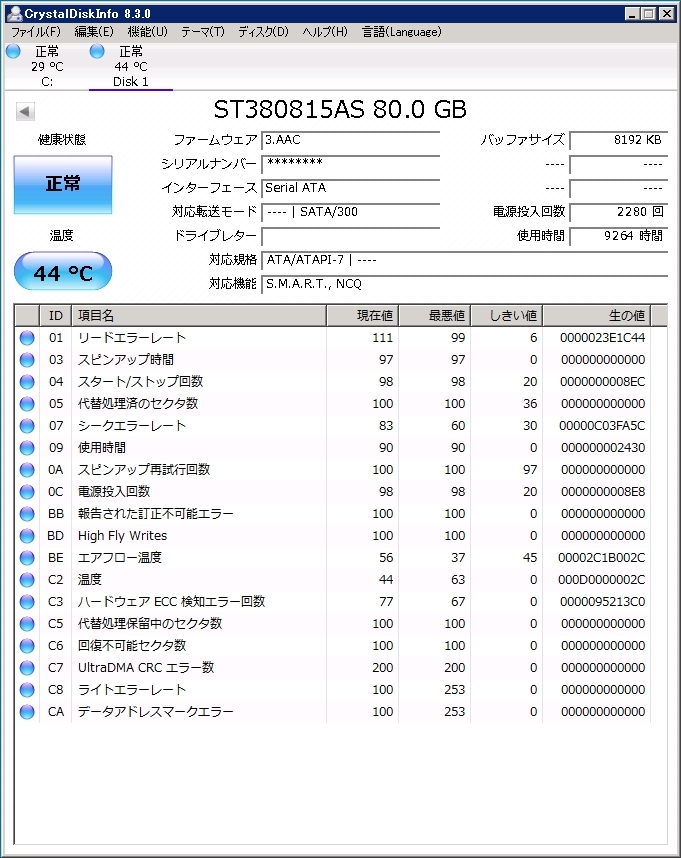This screenshot has height=858, width=681.
Task: Click status orb for スピンアップ時間 row
Action: [x=27, y=360]
